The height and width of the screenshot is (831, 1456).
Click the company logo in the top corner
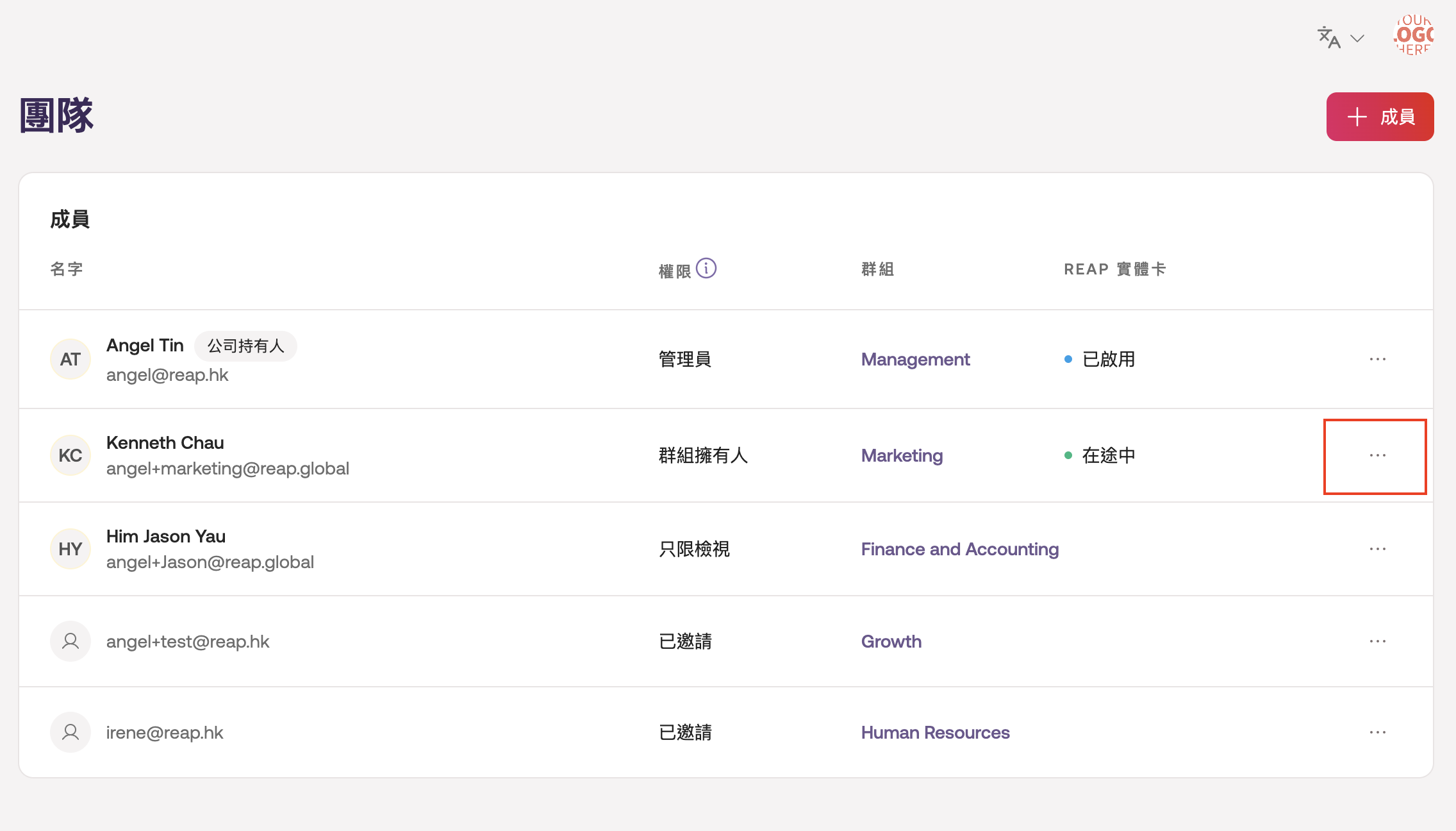point(1413,35)
